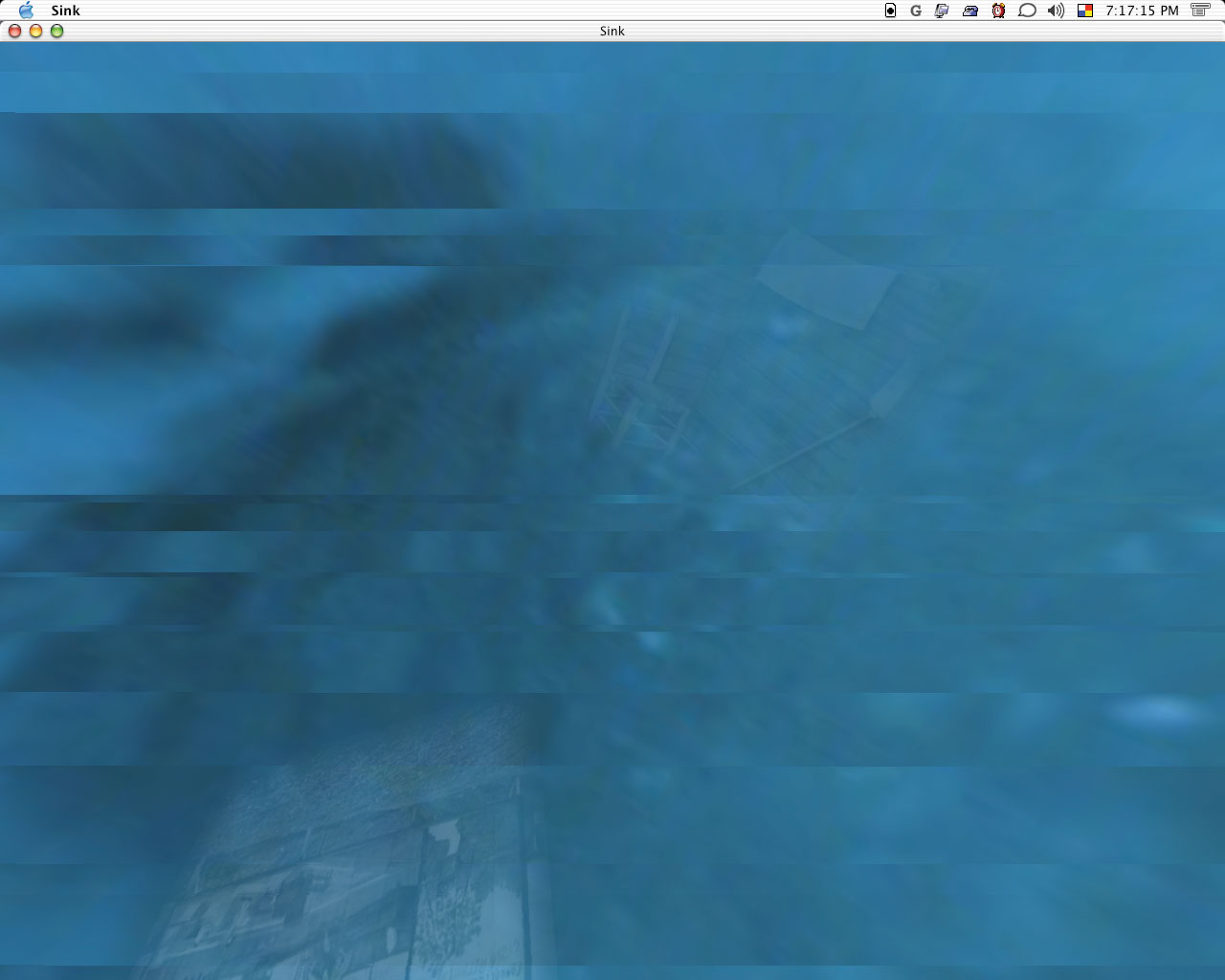Open the gray G menu bar icon
1225x980 pixels.
pos(916,11)
